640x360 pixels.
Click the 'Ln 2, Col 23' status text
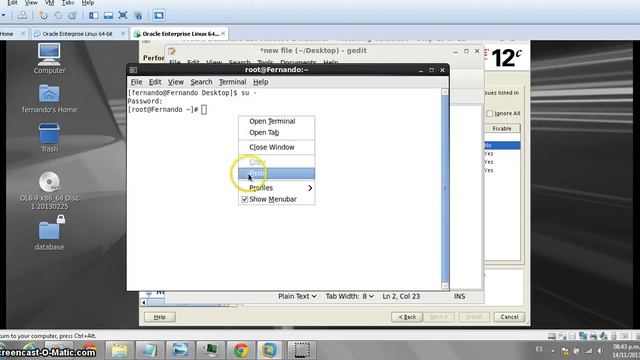[x=401, y=296]
